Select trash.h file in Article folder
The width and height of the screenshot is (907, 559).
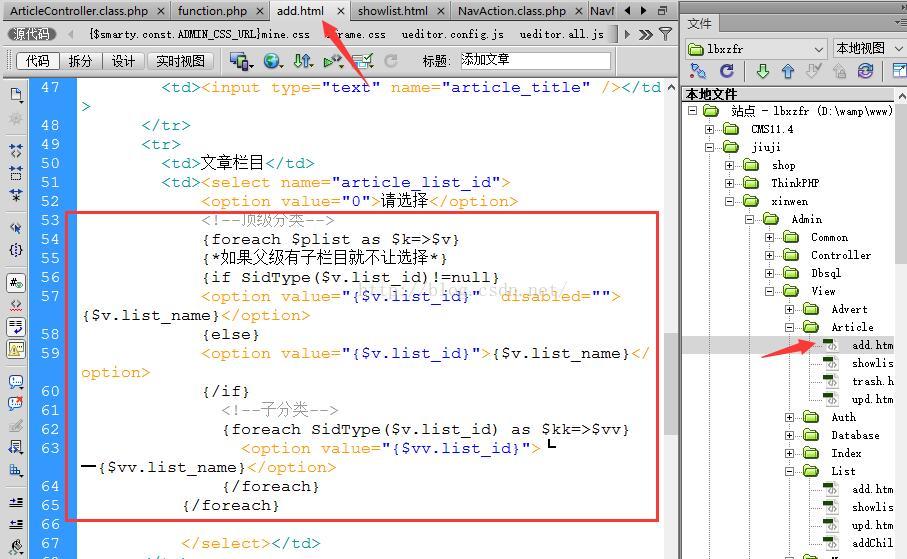coord(872,381)
